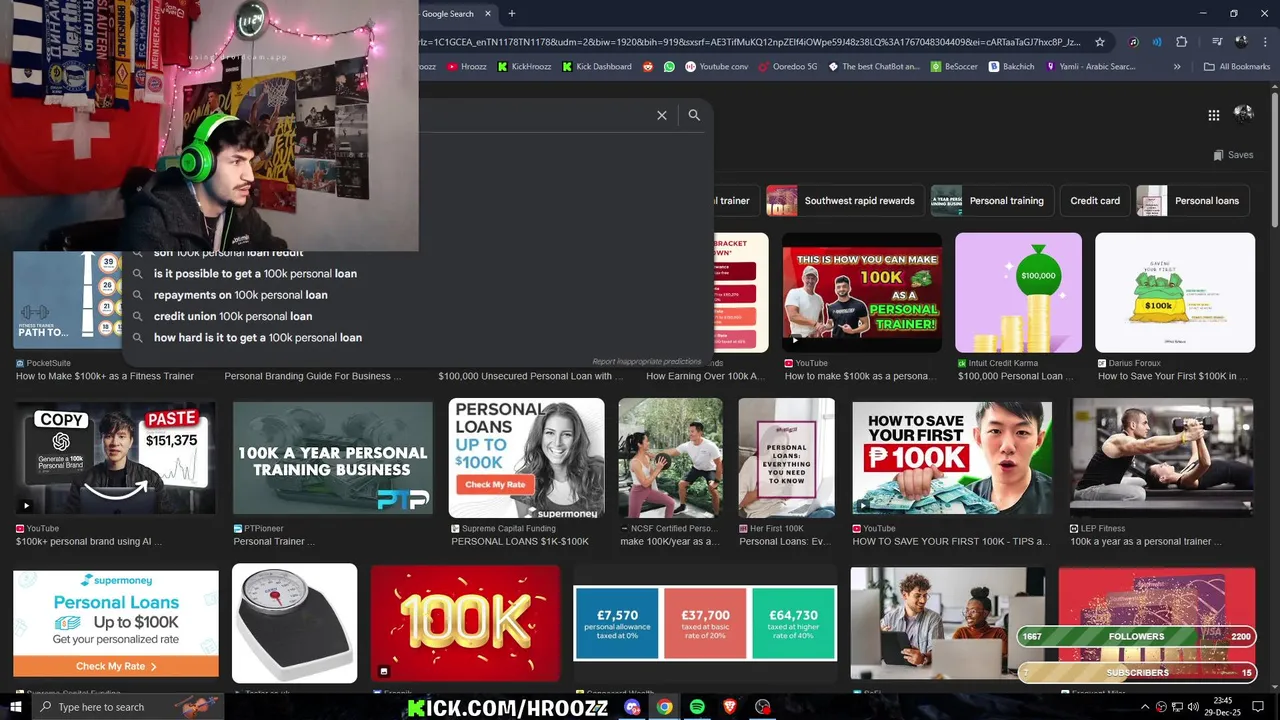The width and height of the screenshot is (1280, 720).
Task: Choose suggestion 'how hard is it to get a 100k personal loan'
Action: coord(258,338)
